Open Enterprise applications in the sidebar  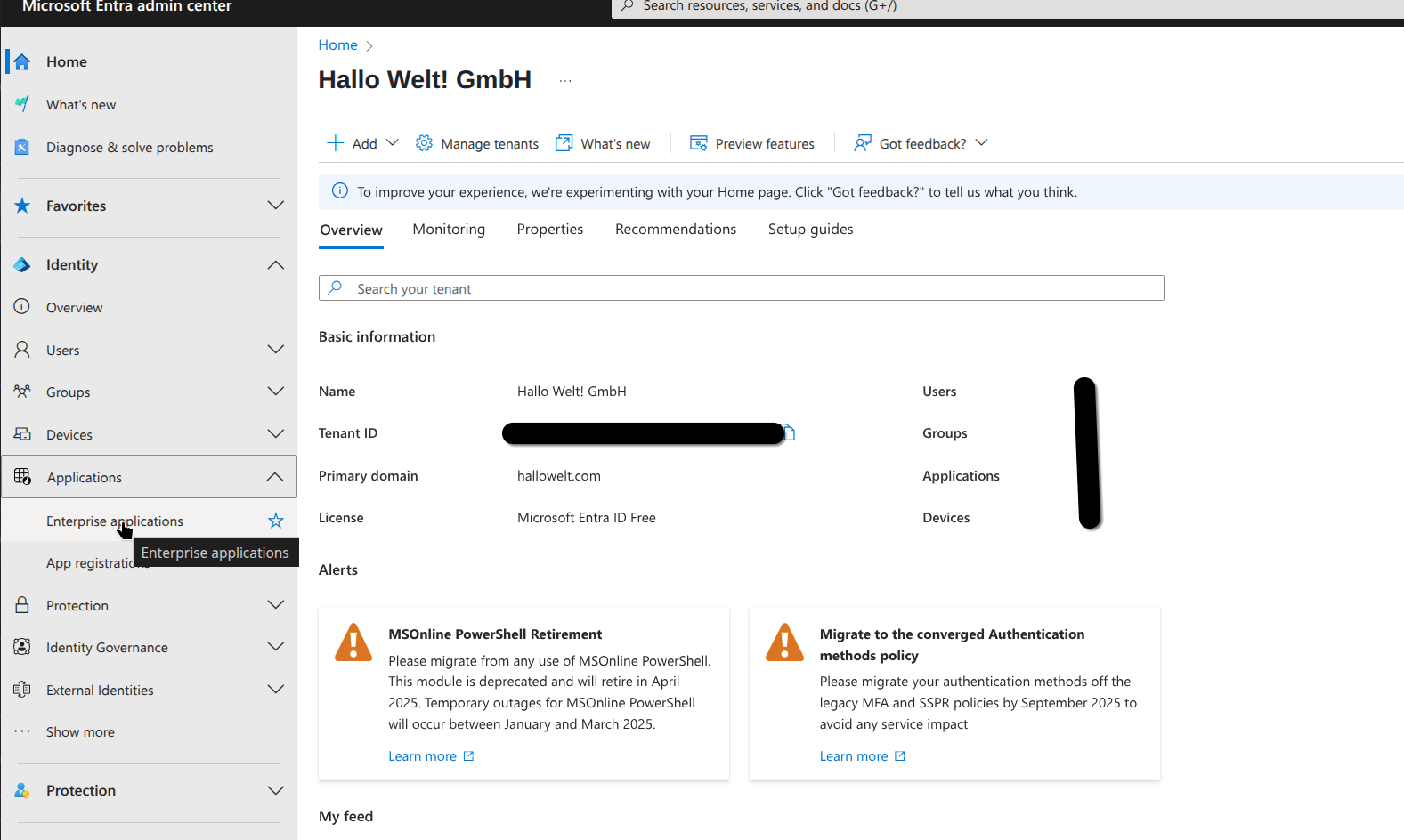(x=114, y=521)
